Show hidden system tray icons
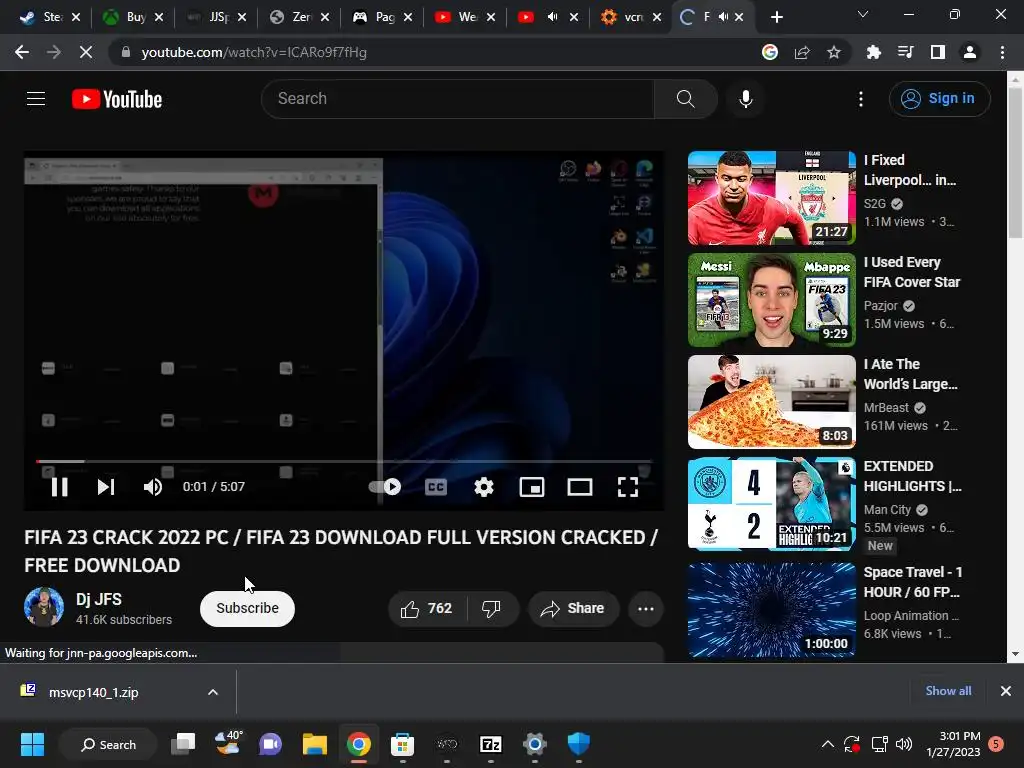The image size is (1024, 768). [x=827, y=744]
